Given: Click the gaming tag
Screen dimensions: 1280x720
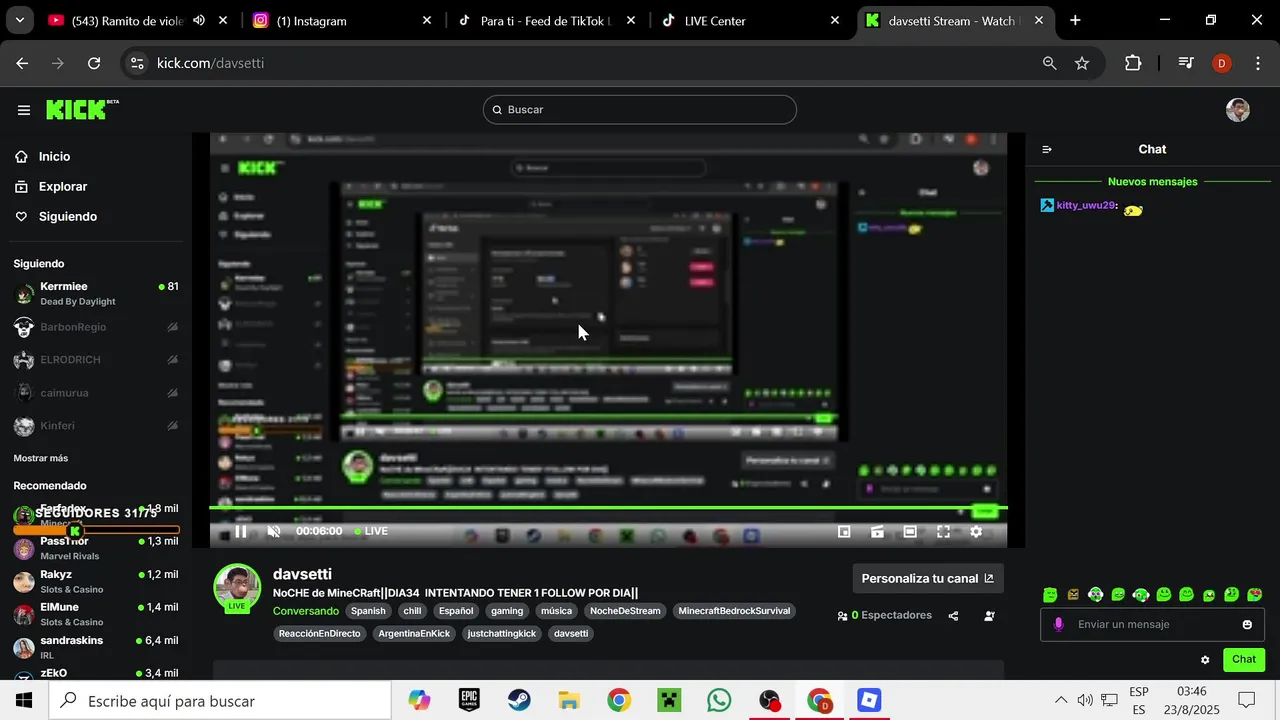Looking at the screenshot, I should tap(507, 611).
